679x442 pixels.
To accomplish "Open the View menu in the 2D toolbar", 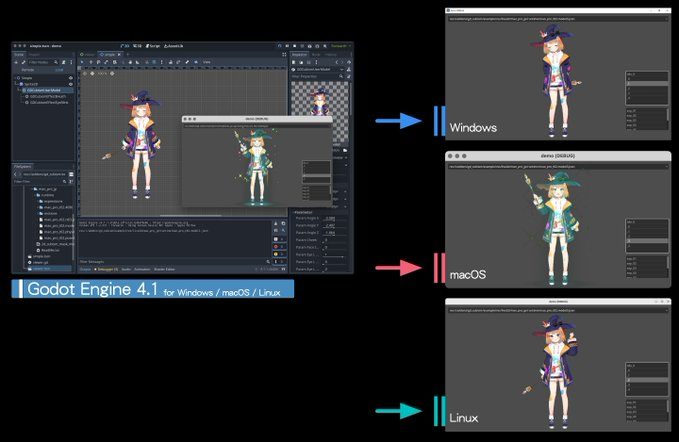I will pos(207,62).
